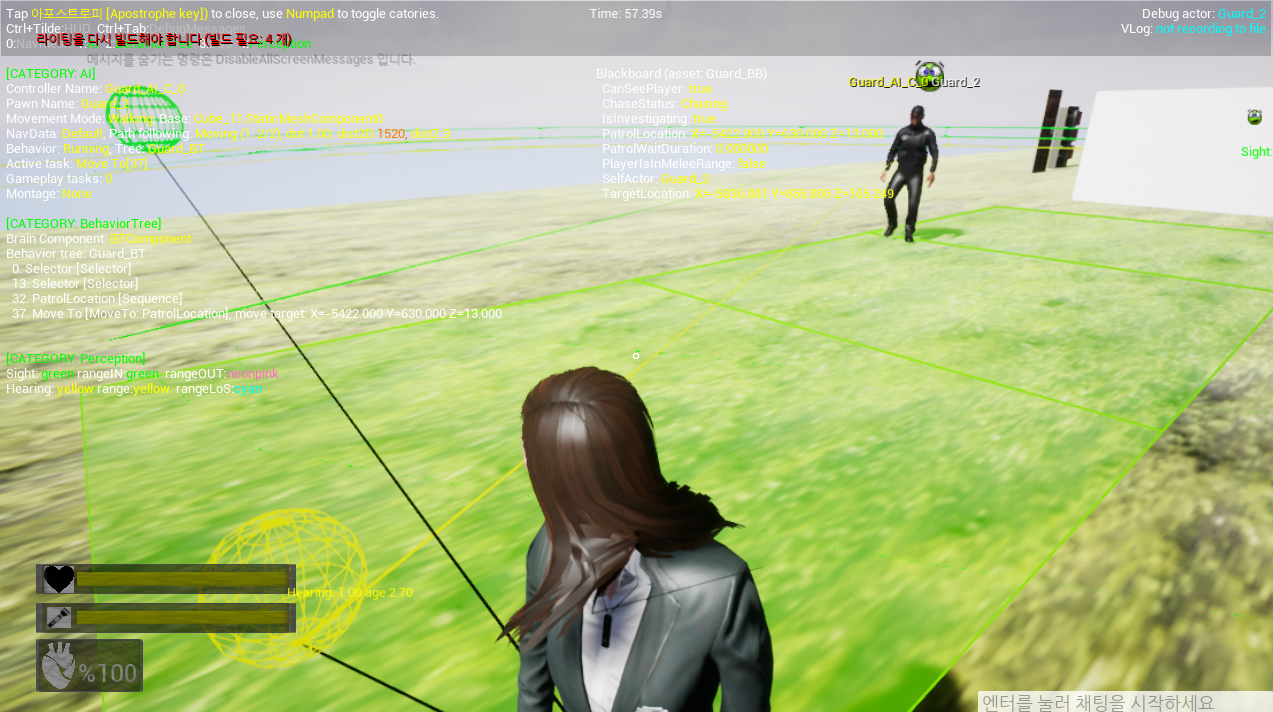Click the DisableAllScreenMessages hint text
This screenshot has height=712, width=1273.
[x=250, y=60]
